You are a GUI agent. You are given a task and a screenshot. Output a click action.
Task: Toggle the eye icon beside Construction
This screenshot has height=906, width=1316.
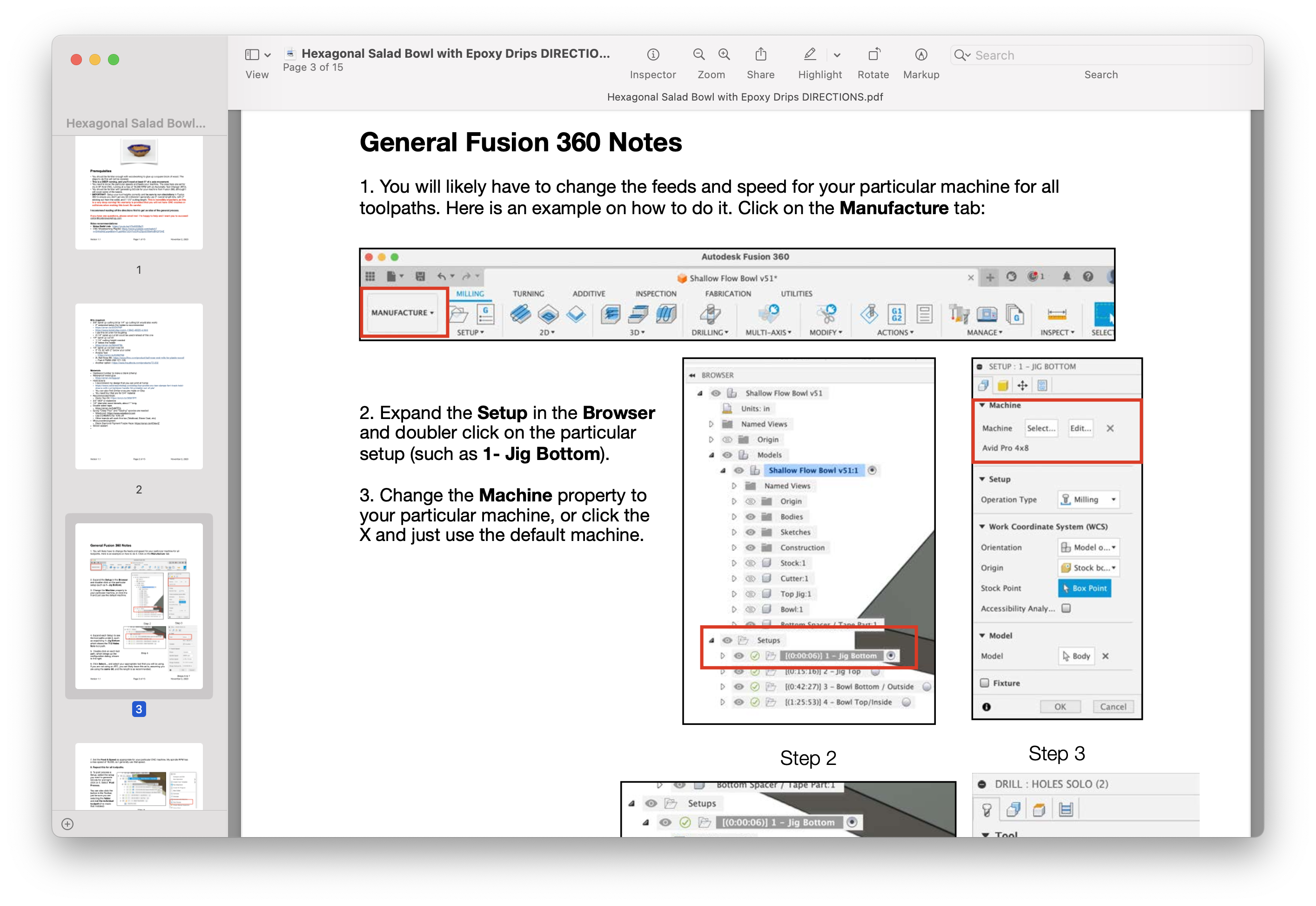[751, 547]
